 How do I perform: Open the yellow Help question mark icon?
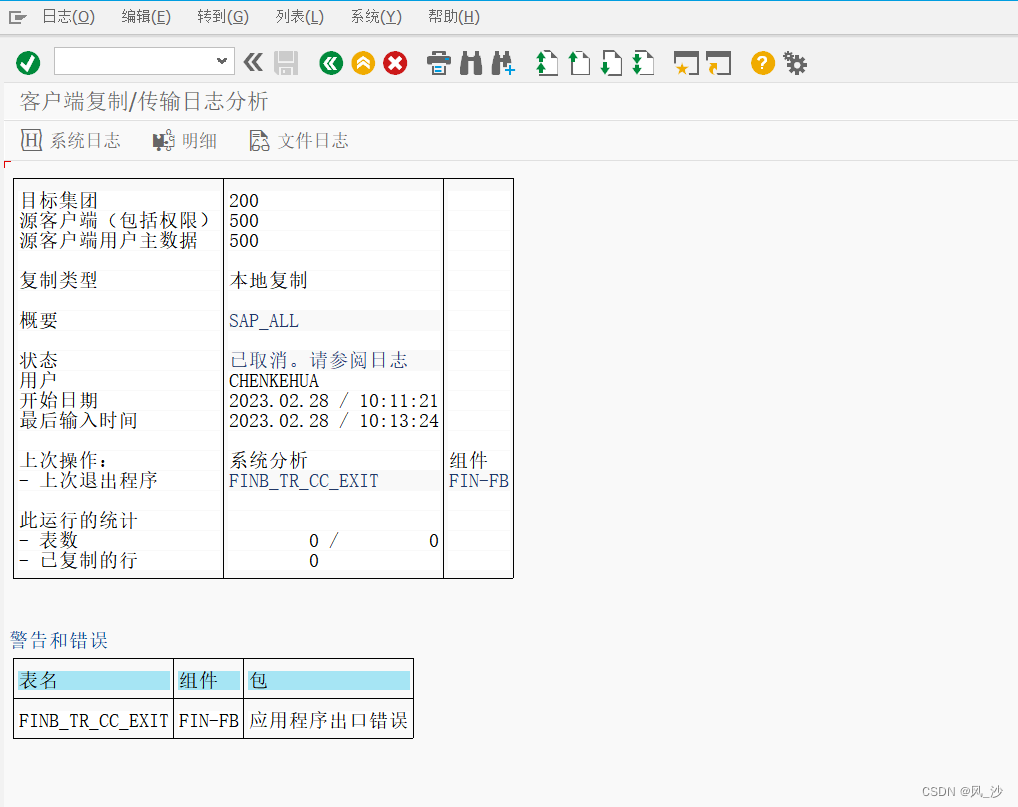[763, 63]
